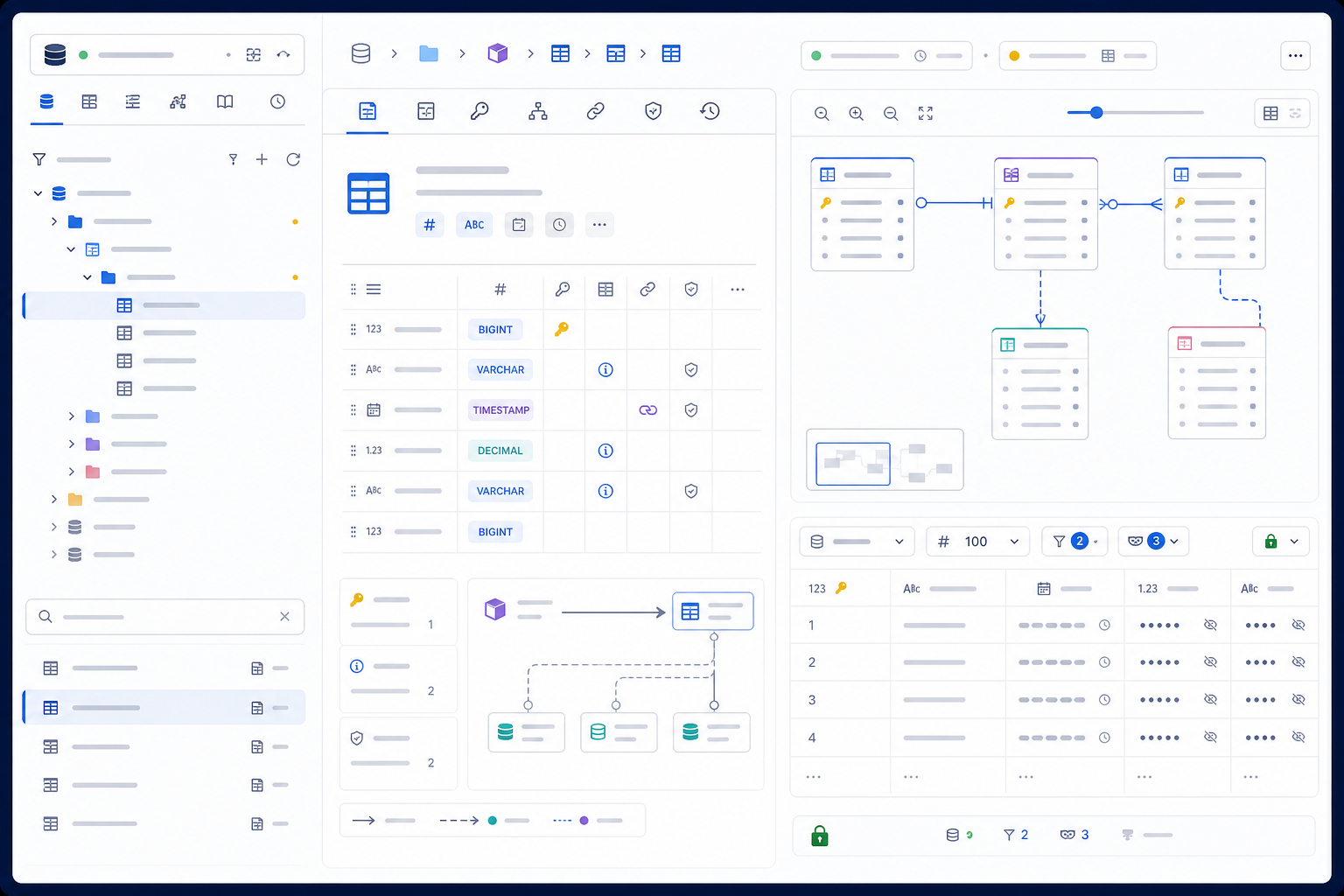The height and width of the screenshot is (896, 1344).
Task: Reveal the last column's masked value in row 4
Action: click(1298, 738)
